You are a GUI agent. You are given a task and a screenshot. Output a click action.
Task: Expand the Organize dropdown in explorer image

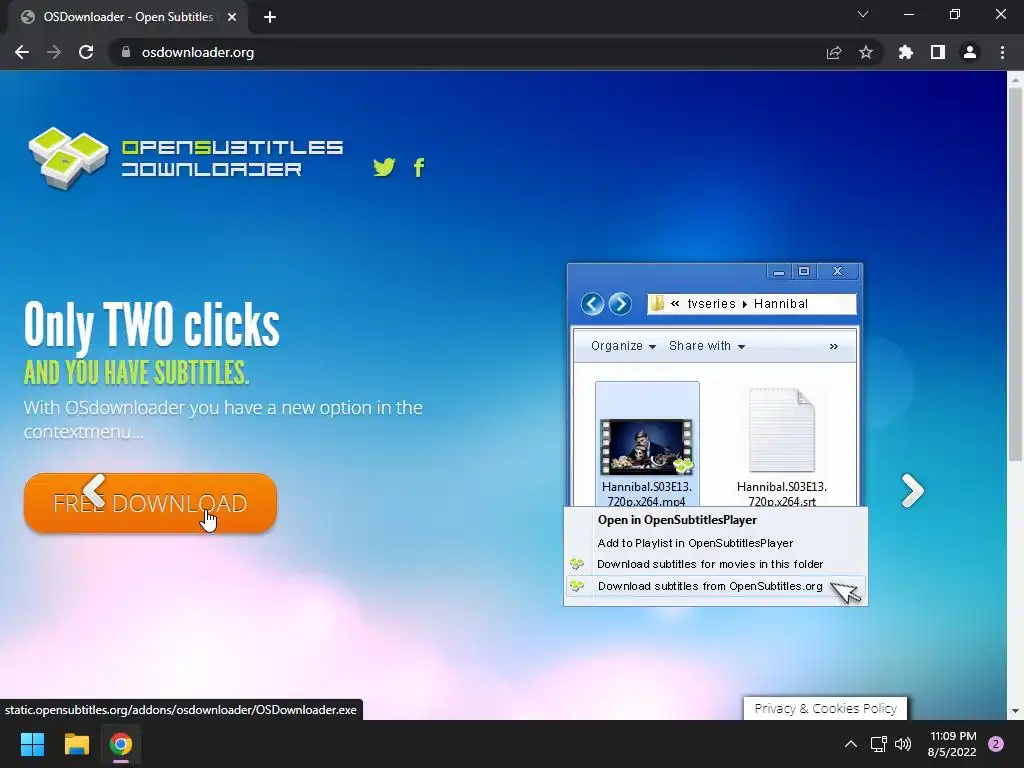click(623, 346)
